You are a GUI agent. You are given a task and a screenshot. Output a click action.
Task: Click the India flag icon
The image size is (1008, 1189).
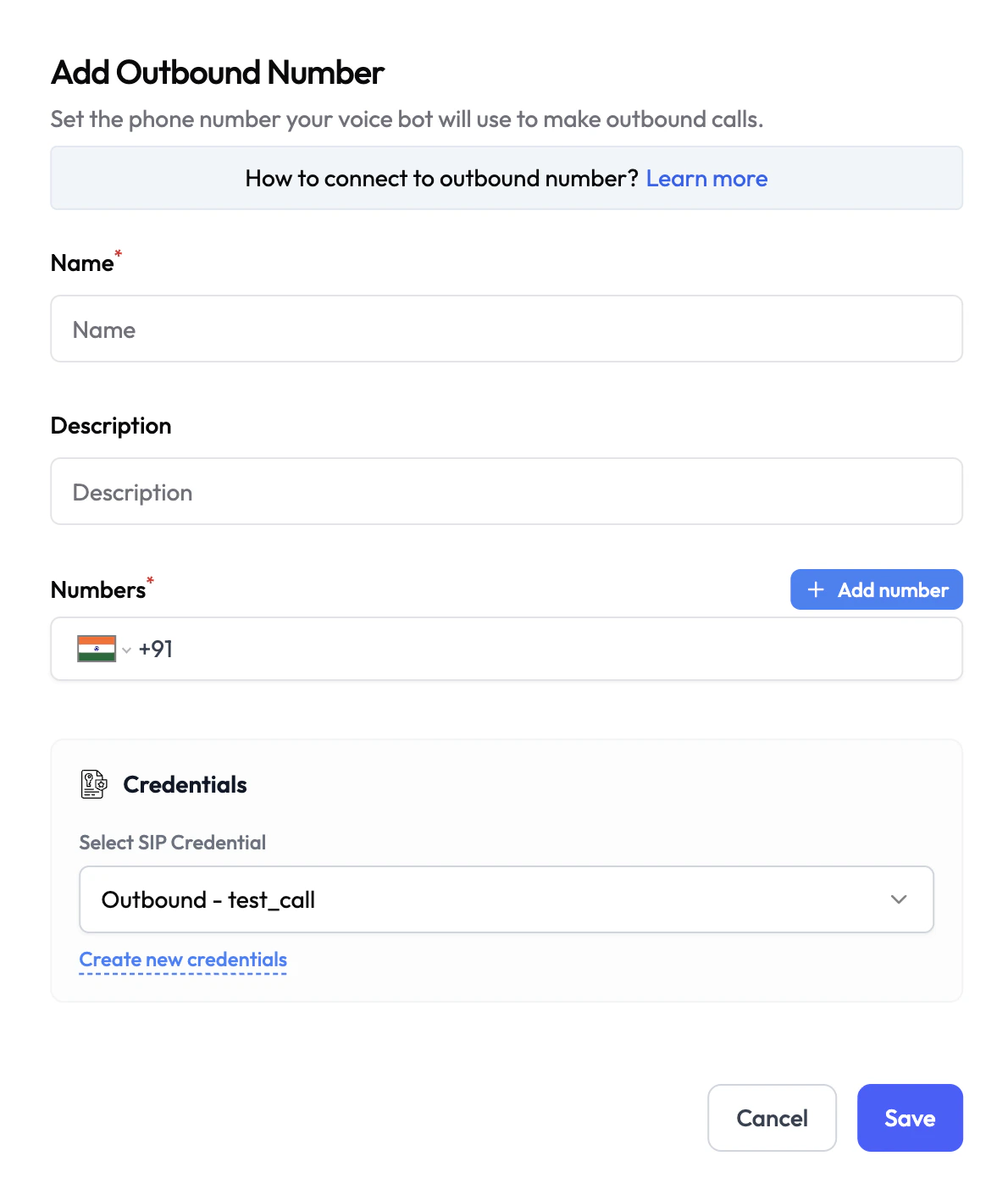tap(97, 649)
